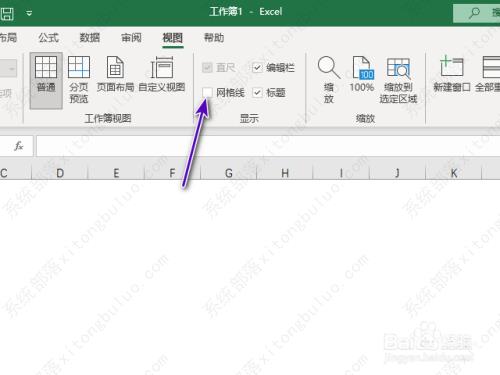This screenshot has height=375, width=500.
Task: Open a 新建窗口 new window
Action: 452,74
